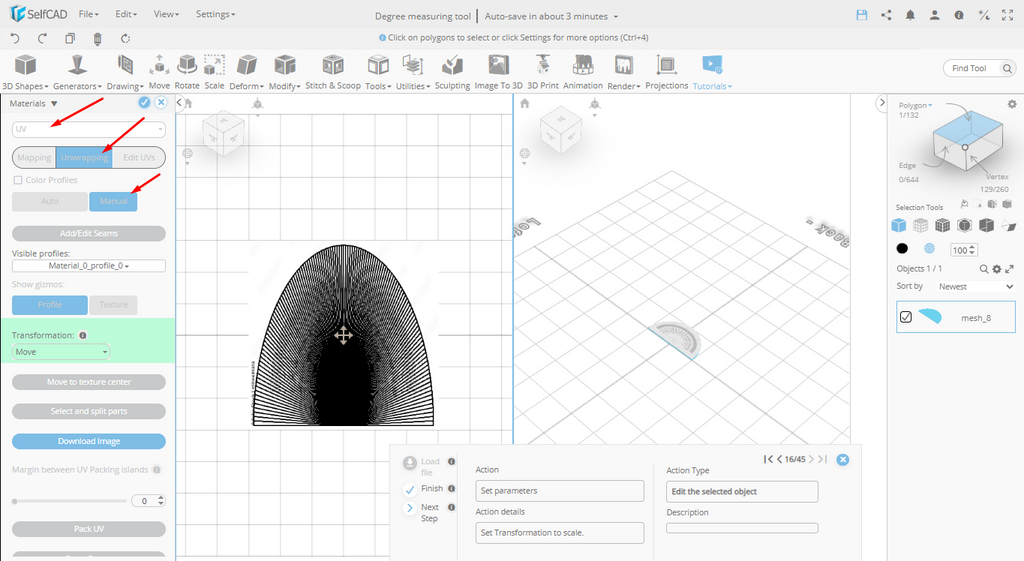Click the Share icon
This screenshot has width=1024, height=561.
click(x=886, y=15)
